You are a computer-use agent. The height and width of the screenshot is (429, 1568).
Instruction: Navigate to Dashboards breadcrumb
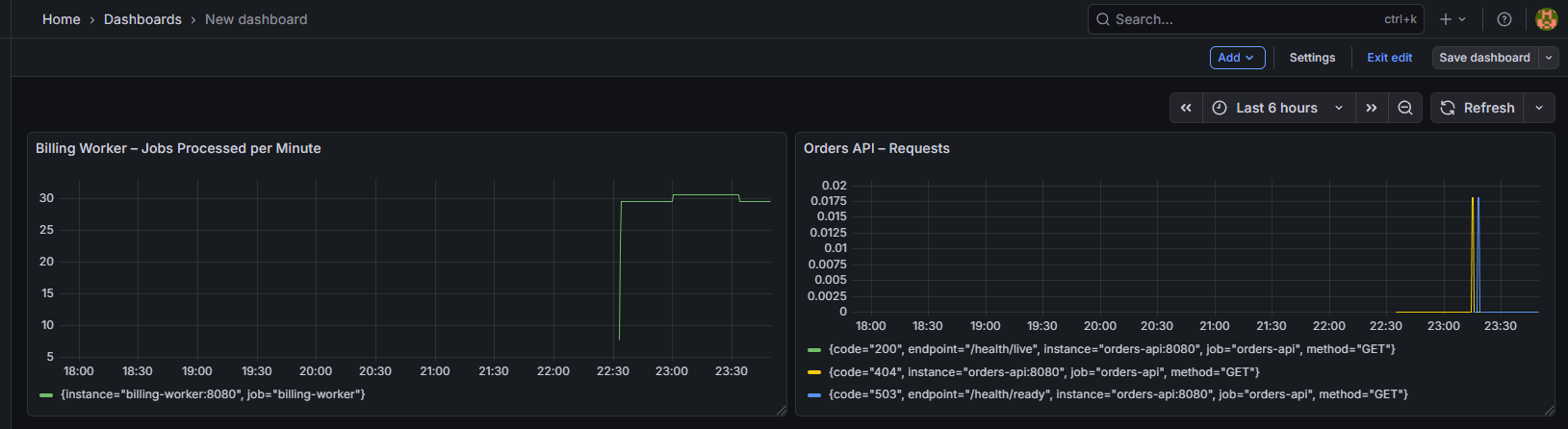pyautogui.click(x=142, y=19)
